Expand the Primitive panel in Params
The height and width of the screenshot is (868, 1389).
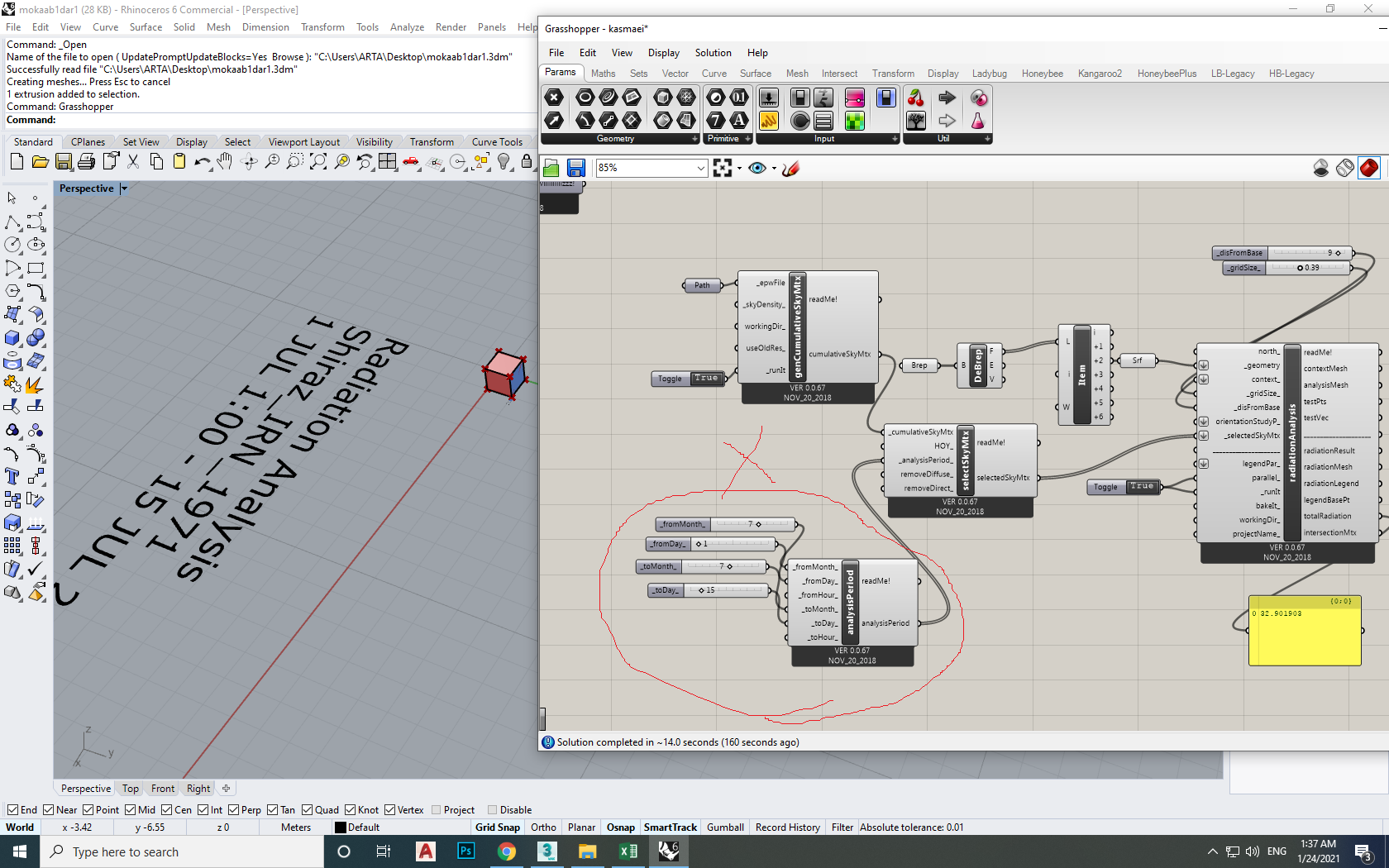(x=748, y=139)
